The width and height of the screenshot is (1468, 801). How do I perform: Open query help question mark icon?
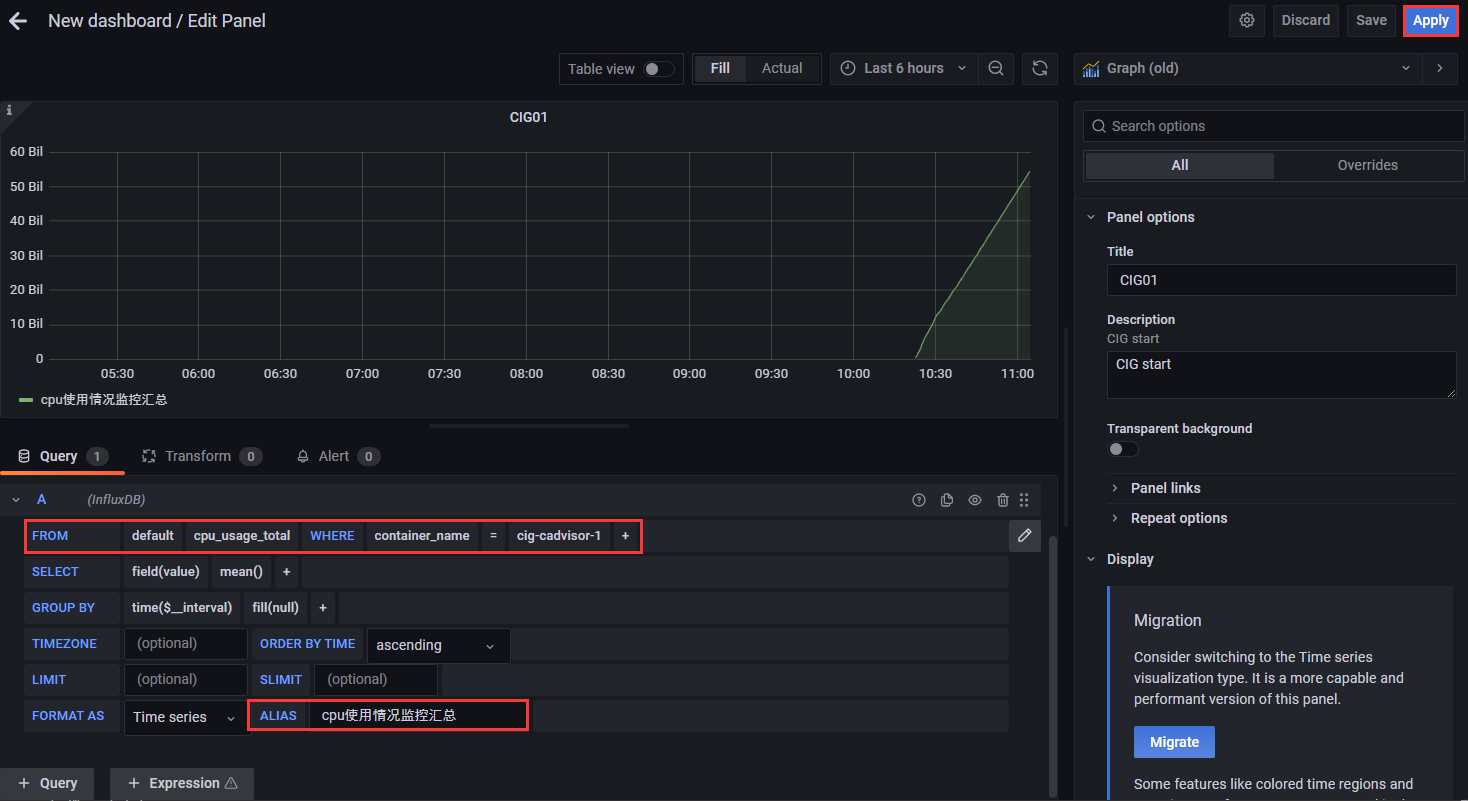pos(919,500)
